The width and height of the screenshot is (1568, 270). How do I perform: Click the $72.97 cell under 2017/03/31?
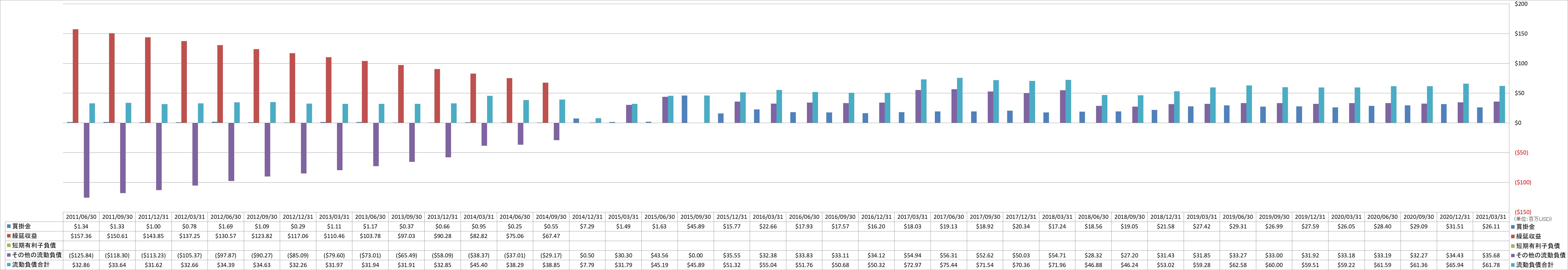pyautogui.click(x=912, y=265)
